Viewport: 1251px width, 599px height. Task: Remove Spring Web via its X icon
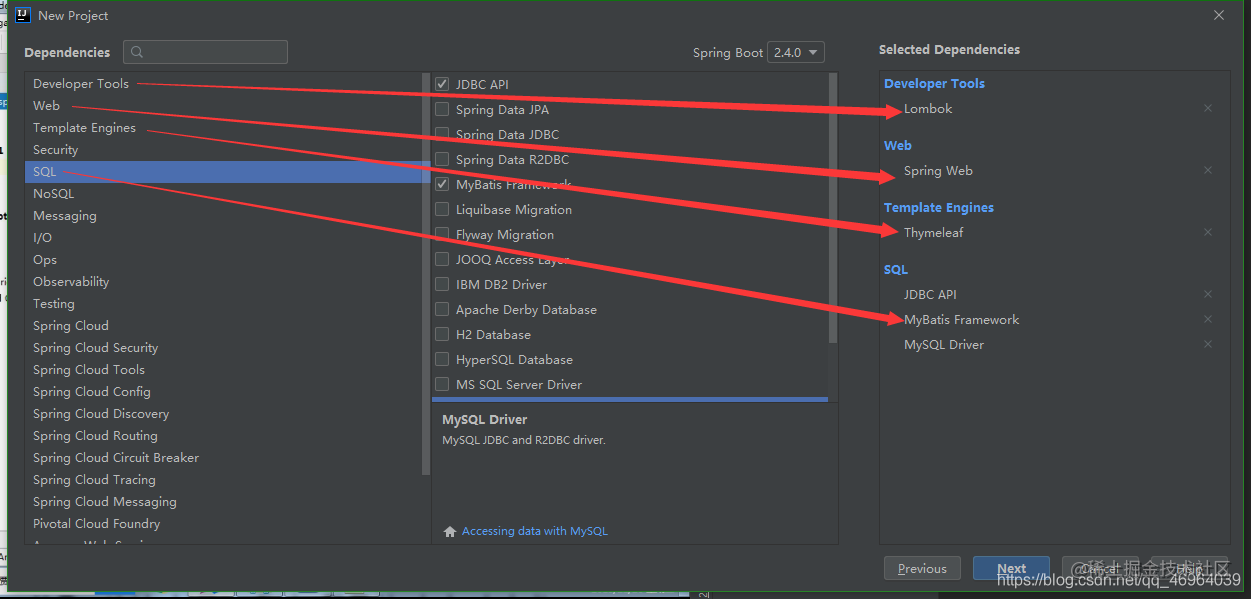point(1207,170)
